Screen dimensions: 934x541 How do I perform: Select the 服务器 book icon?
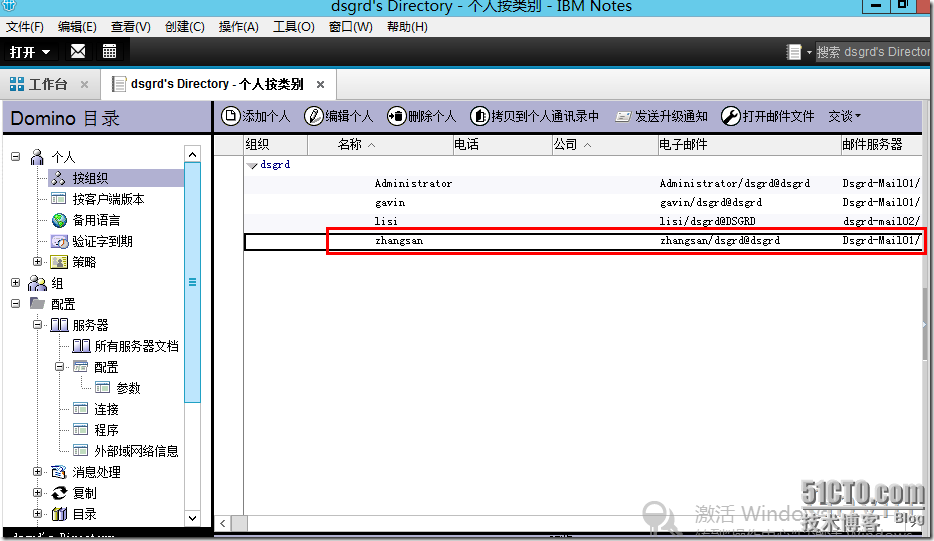[59, 325]
